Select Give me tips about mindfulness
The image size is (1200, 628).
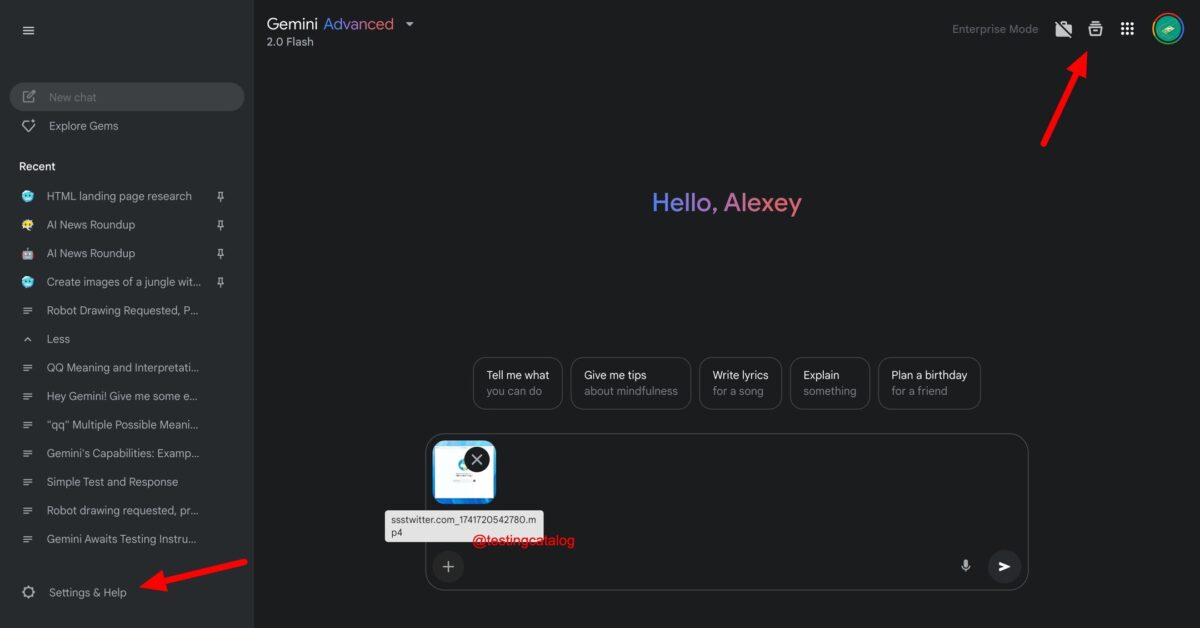(x=631, y=383)
